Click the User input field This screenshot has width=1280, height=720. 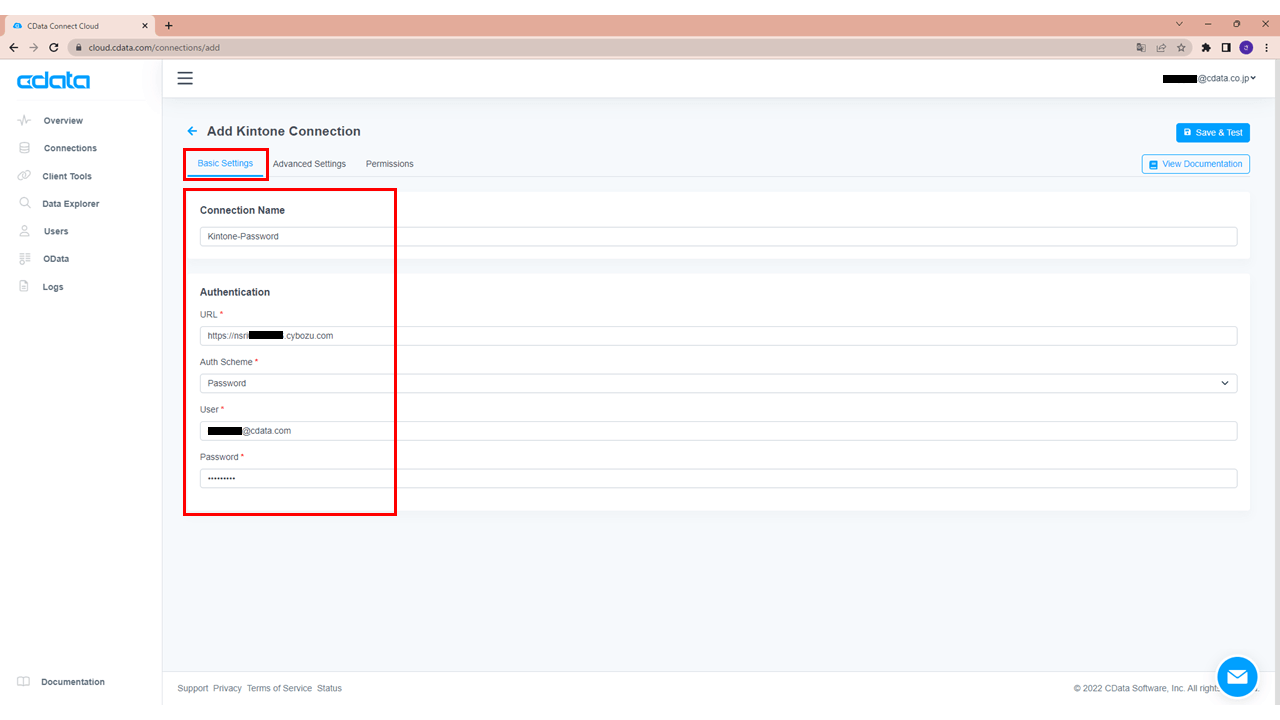tap(718, 431)
